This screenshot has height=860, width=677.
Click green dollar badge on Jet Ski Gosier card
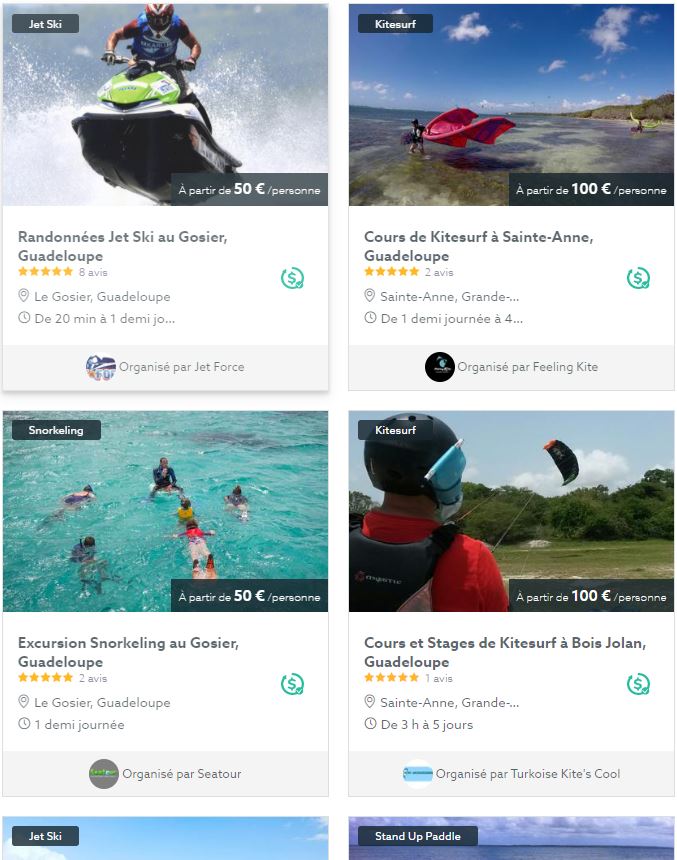tap(292, 278)
